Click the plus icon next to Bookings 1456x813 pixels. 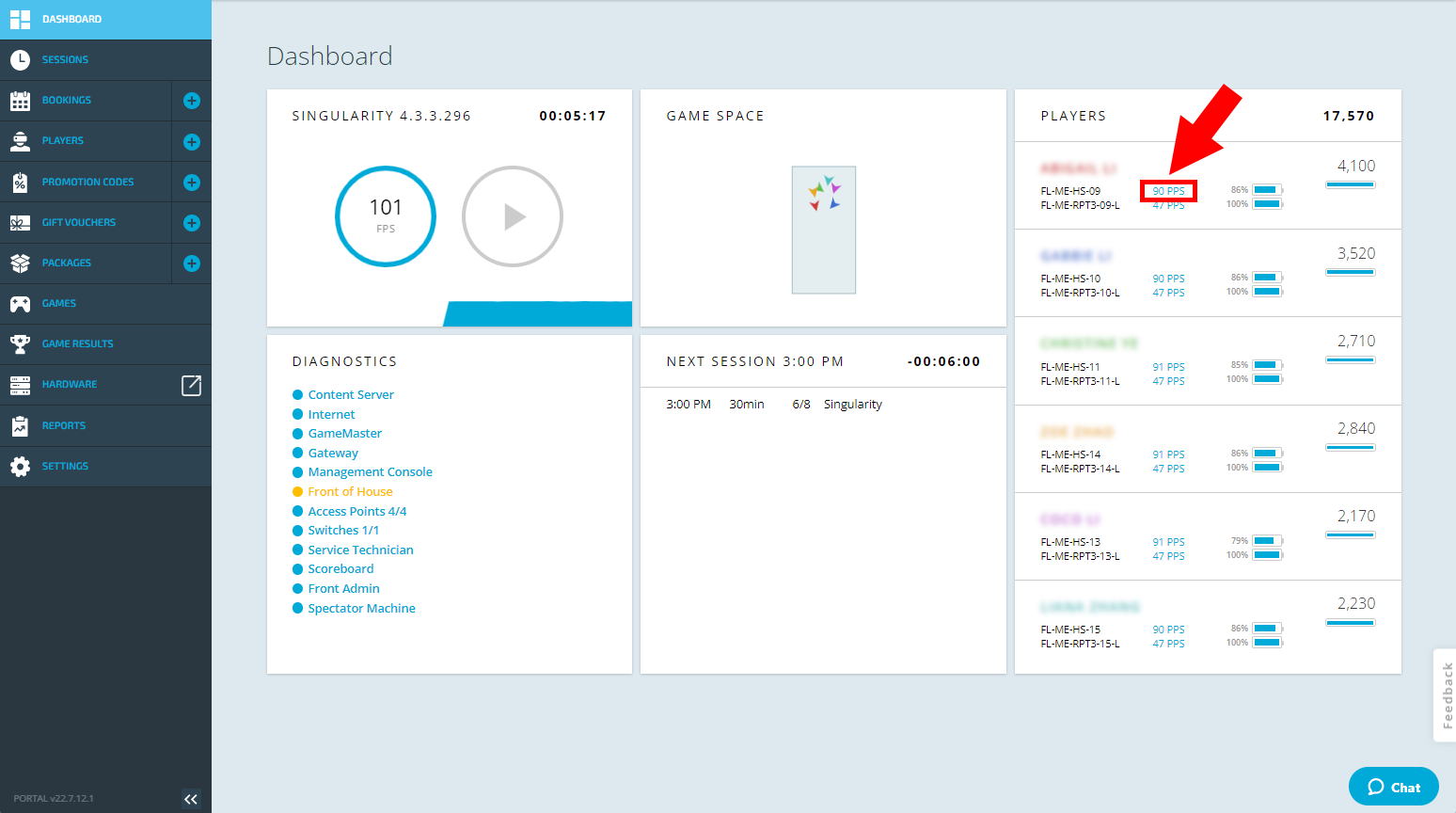pyautogui.click(x=192, y=101)
